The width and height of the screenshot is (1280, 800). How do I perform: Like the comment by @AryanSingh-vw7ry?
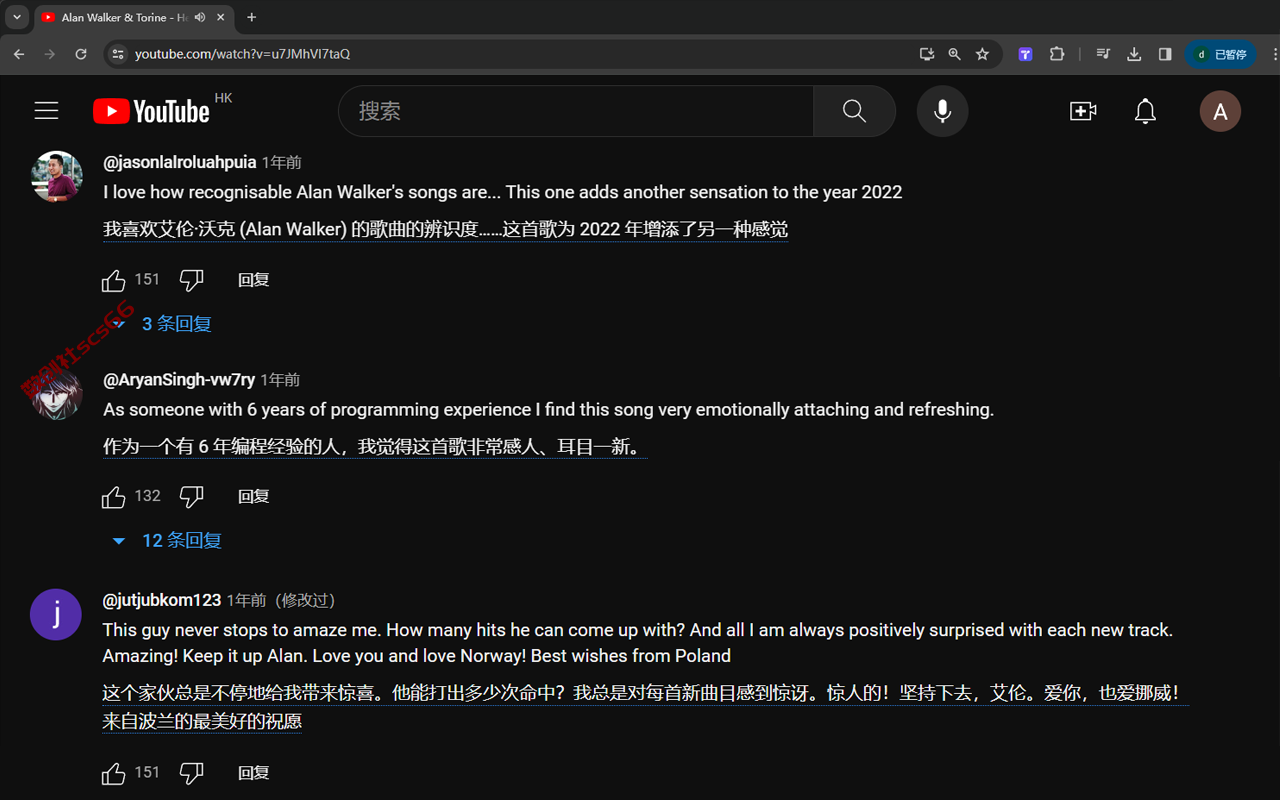coord(114,497)
